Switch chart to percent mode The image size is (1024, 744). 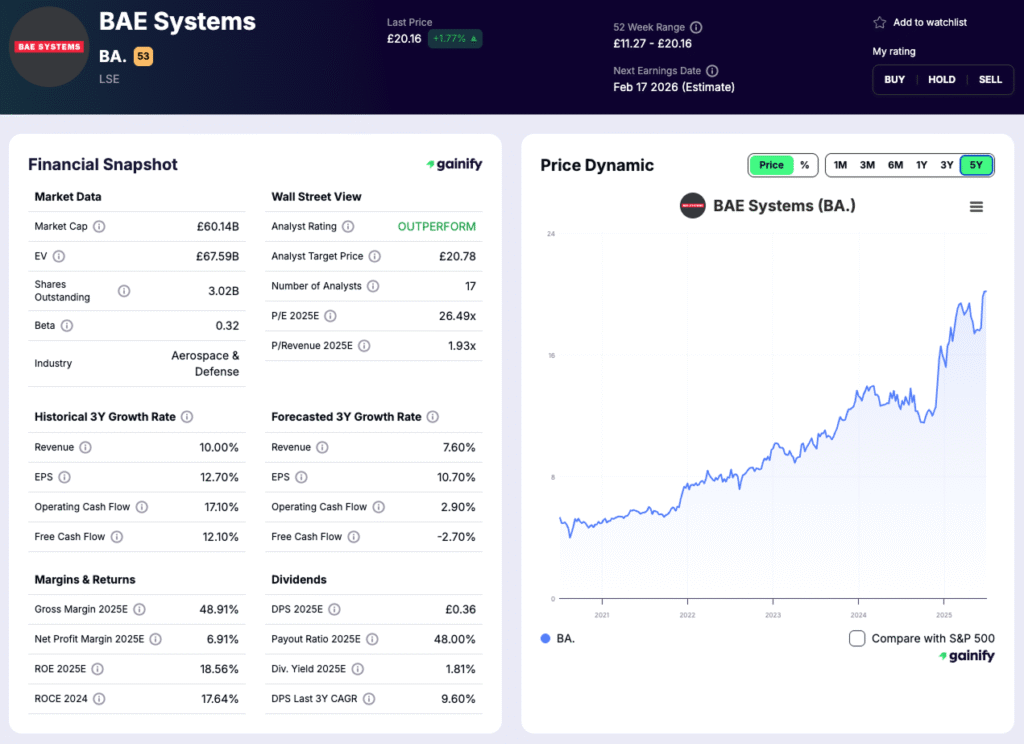(x=804, y=165)
